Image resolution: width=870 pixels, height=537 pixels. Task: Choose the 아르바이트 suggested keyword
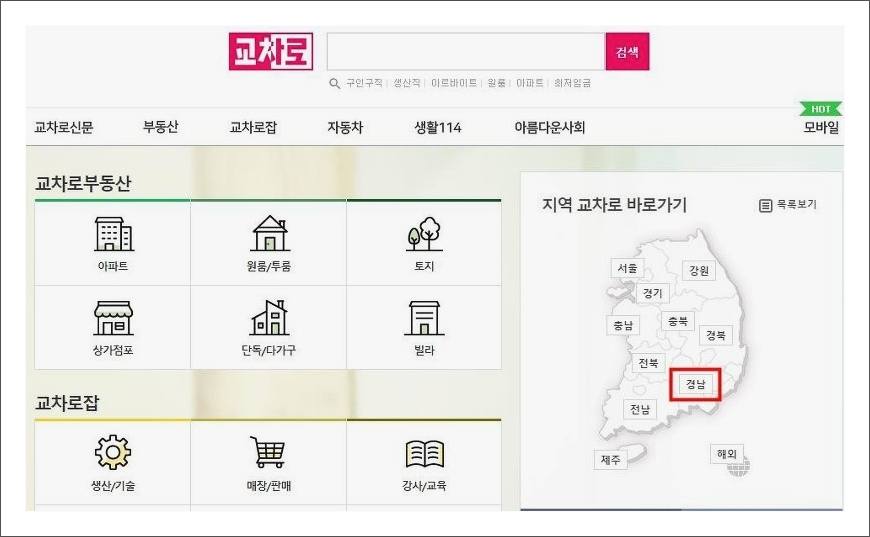(x=454, y=83)
